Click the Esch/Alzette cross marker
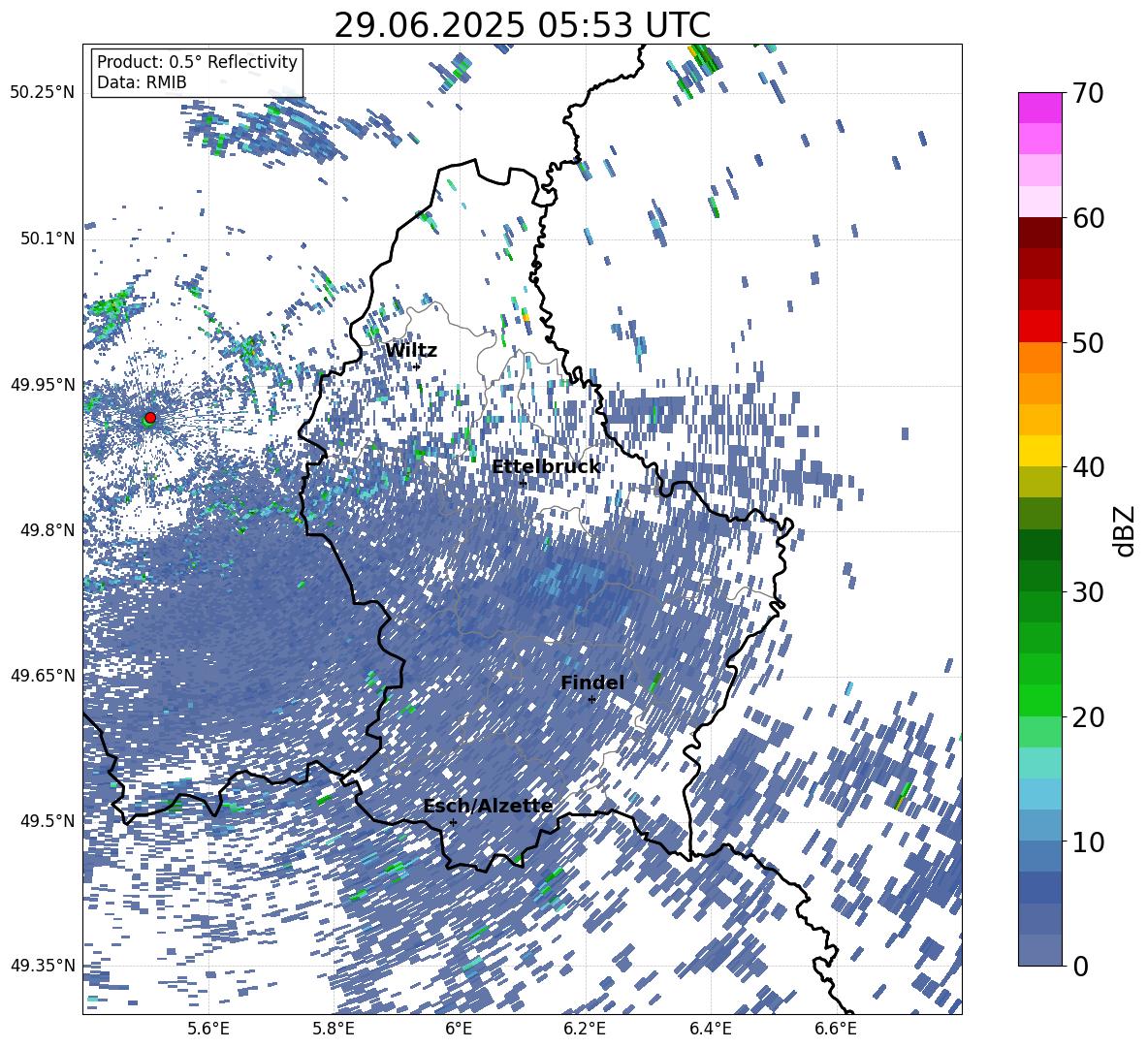This screenshot has width=1148, height=1048. 453,822
